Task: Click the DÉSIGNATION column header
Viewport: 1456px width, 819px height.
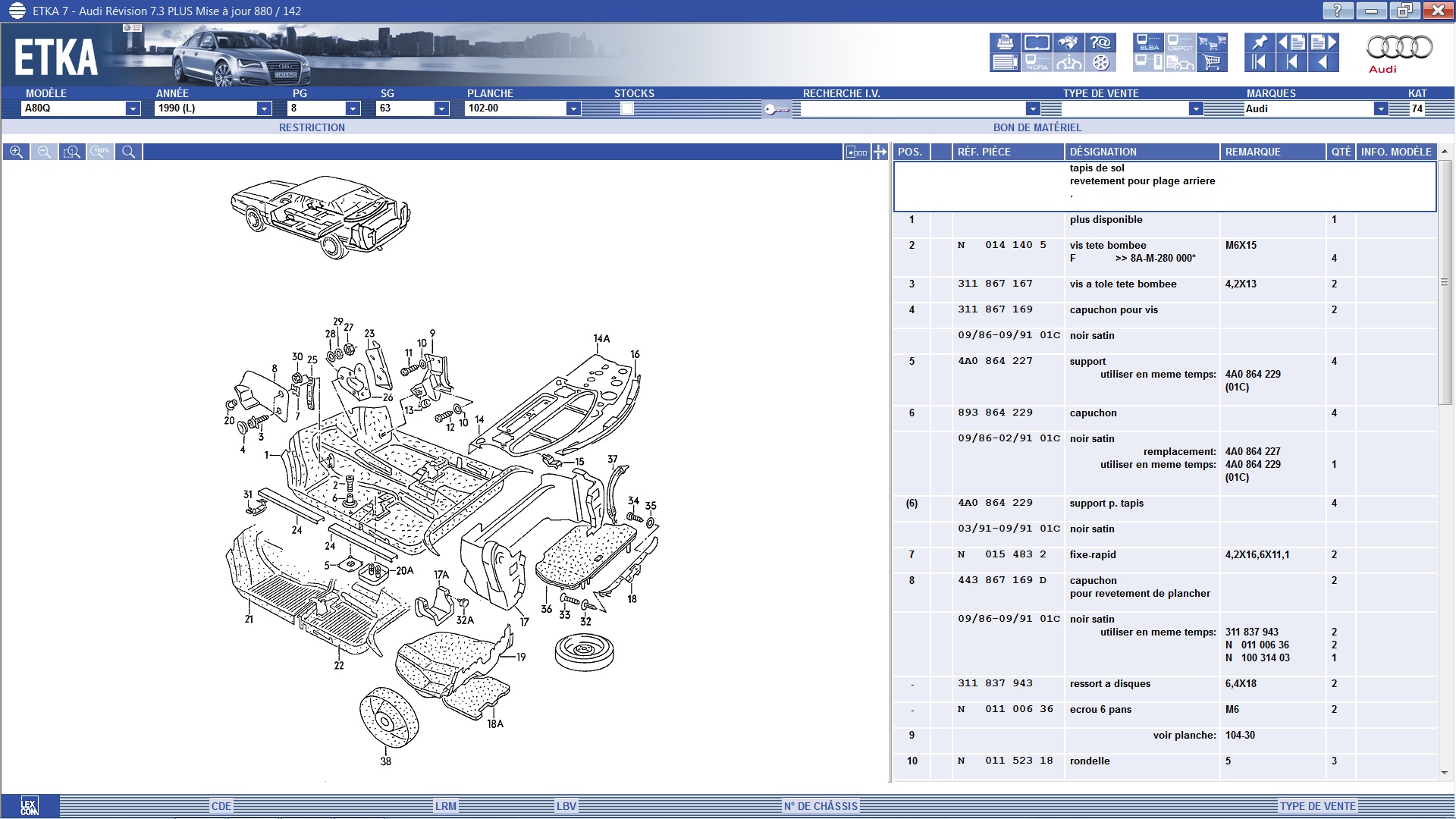Action: (x=1142, y=152)
